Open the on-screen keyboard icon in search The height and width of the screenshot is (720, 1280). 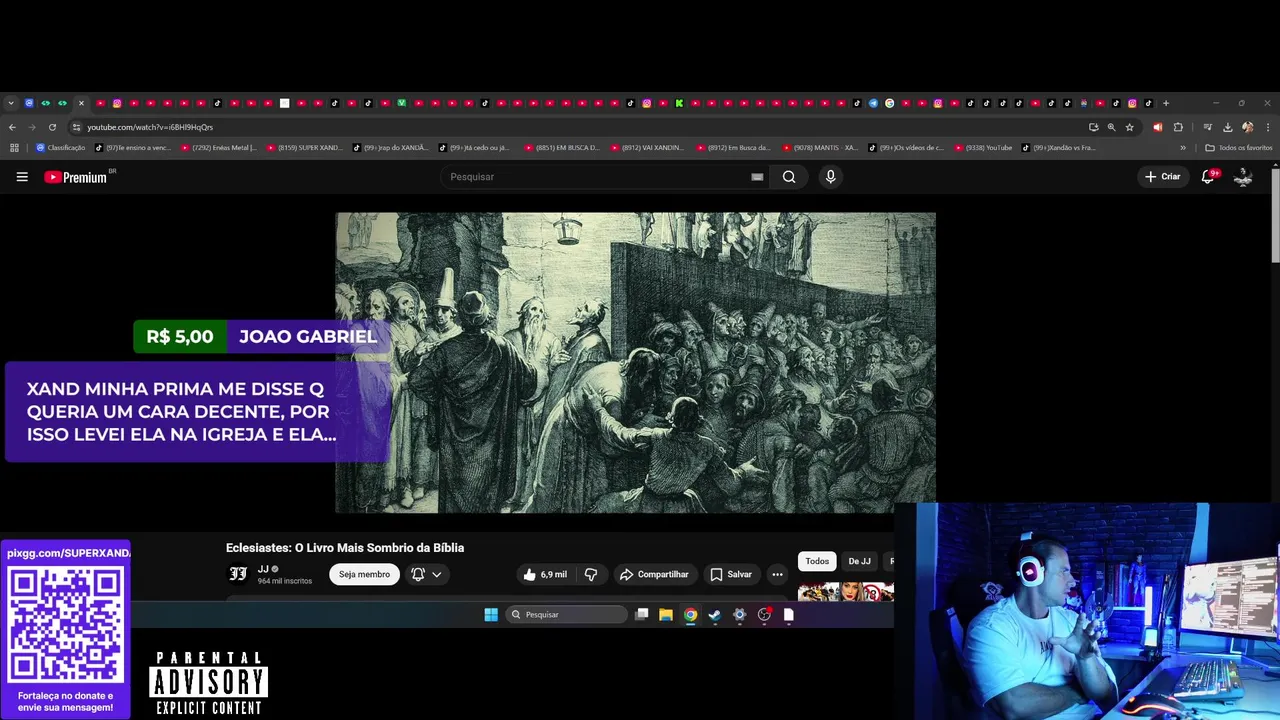pyautogui.click(x=757, y=177)
